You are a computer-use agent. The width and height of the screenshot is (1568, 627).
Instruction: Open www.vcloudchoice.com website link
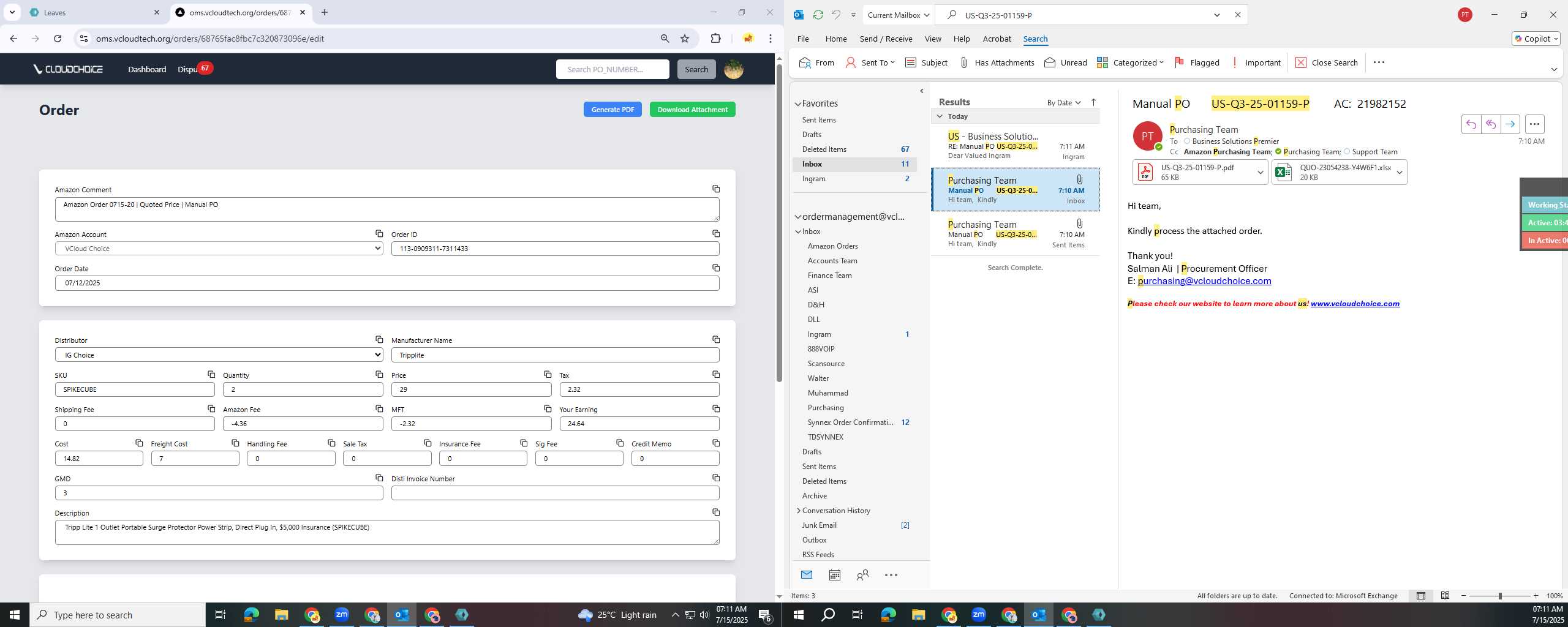click(1355, 304)
